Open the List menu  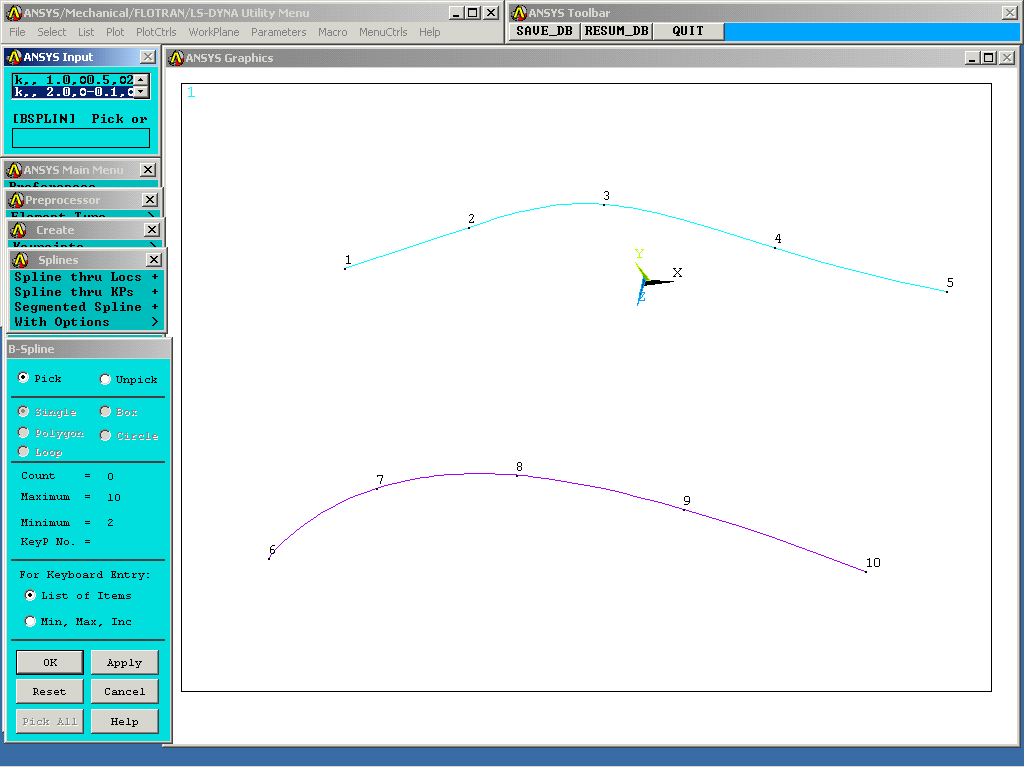pos(86,32)
